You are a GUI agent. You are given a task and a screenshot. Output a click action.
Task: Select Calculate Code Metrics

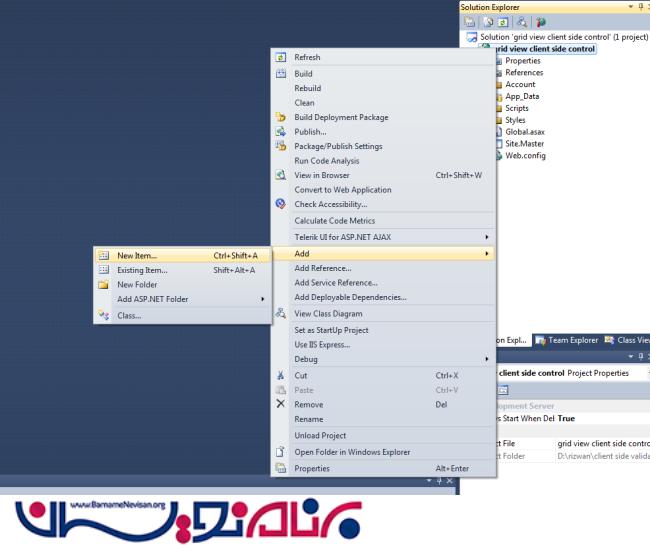point(335,220)
